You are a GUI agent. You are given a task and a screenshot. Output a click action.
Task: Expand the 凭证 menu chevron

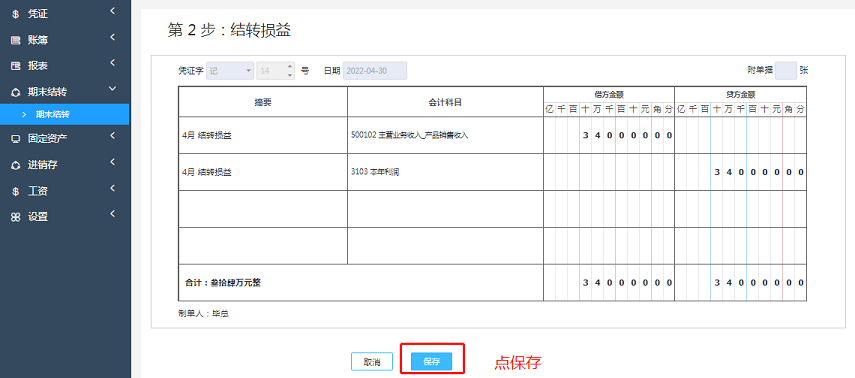(x=112, y=10)
